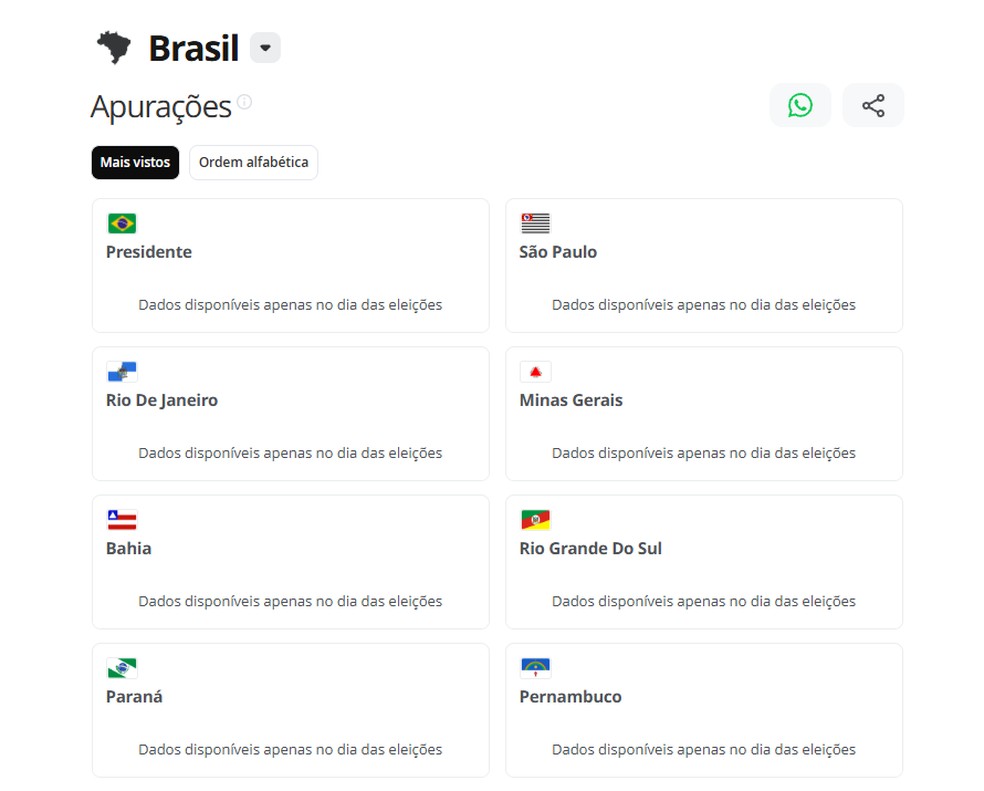The width and height of the screenshot is (984, 791).
Task: Click the Brasil page heading
Action: point(193,48)
